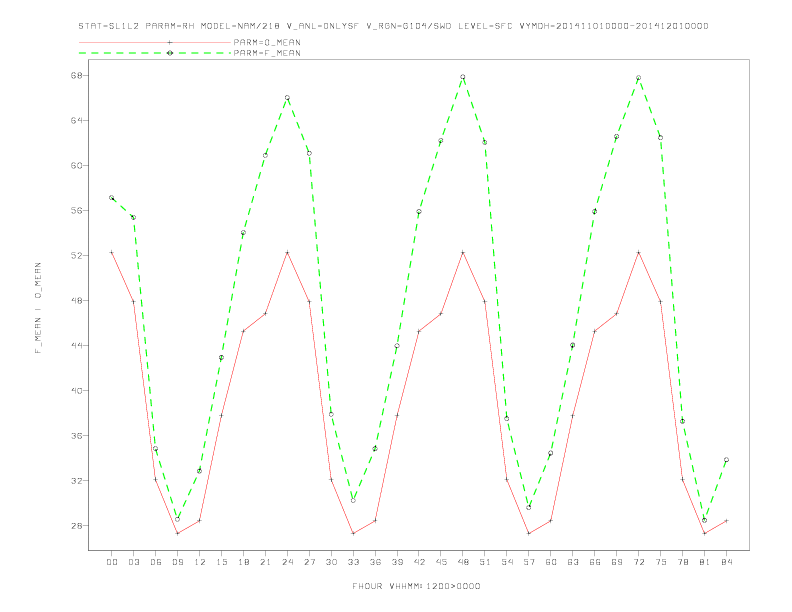Click MODEL=NAM/218 in the chart header
The height and width of the screenshot is (612, 792).
click(240, 26)
